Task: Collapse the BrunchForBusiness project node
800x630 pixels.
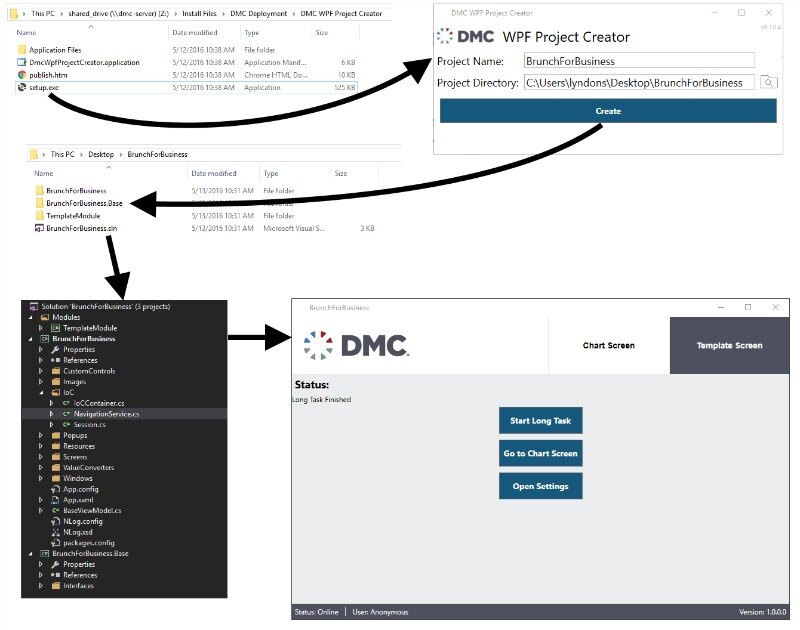Action: click(x=31, y=339)
